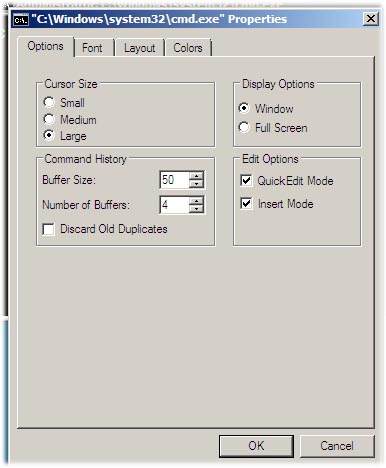Screen dimensions: 386x468
Task: Decrease Number of Buffers with down arrow
Action: click(x=196, y=209)
